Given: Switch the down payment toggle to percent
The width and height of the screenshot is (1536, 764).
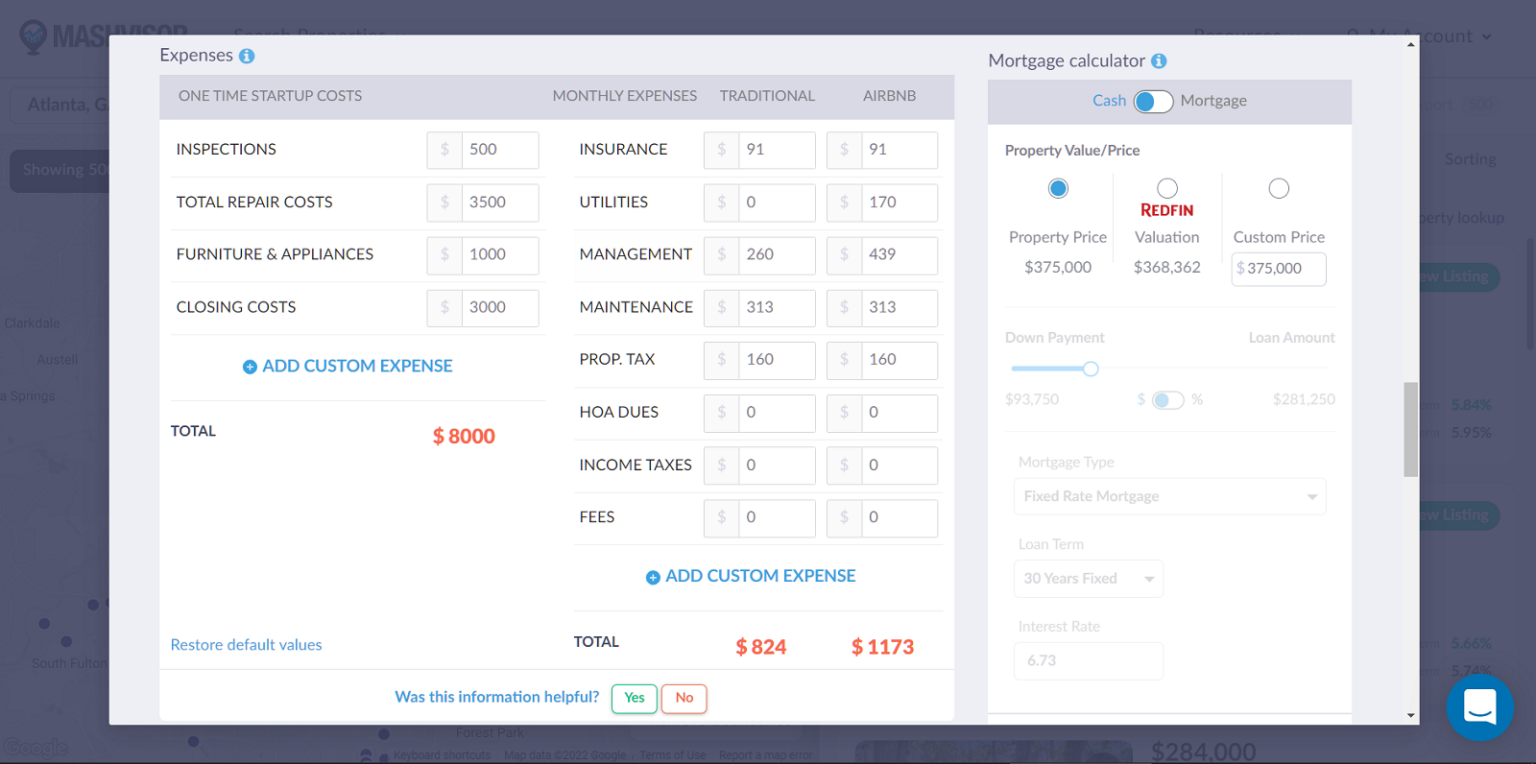Looking at the screenshot, I should click(1167, 399).
